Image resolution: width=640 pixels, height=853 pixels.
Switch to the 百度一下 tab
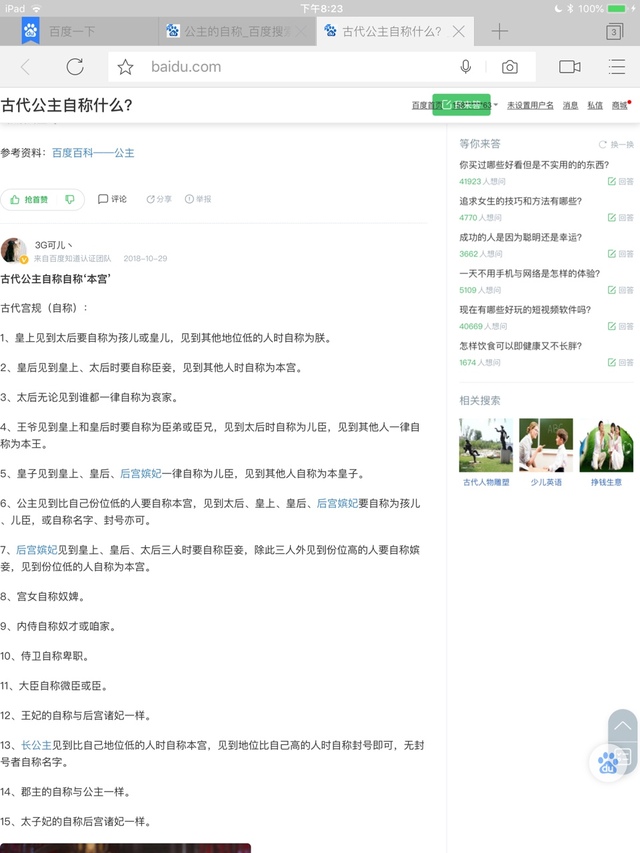point(72,31)
